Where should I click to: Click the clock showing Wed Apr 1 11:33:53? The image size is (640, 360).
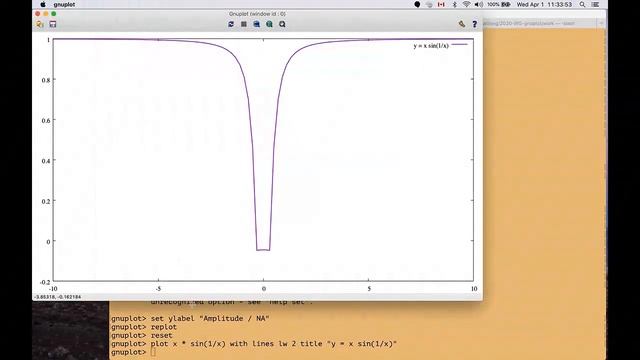click(544, 4)
